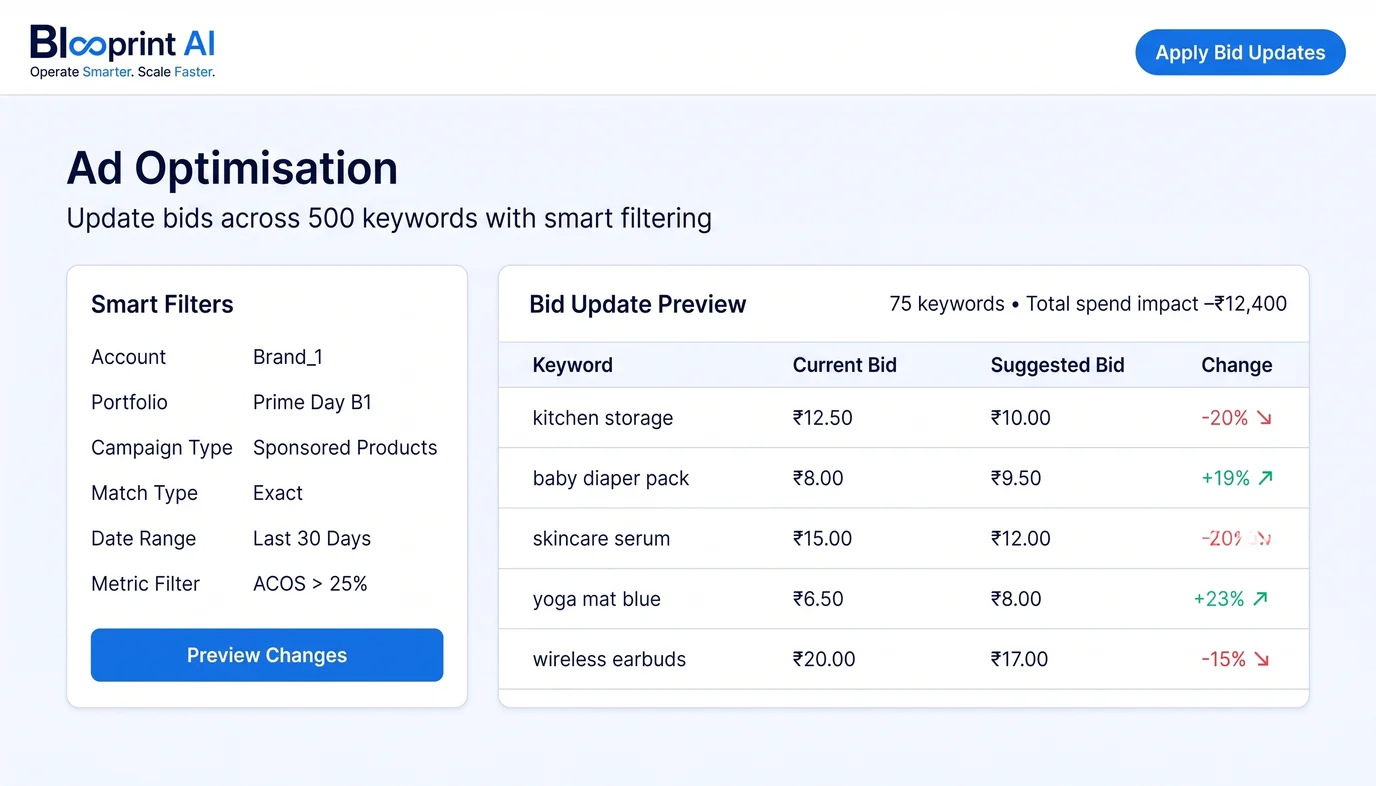Click the Metric Filter label

145,584
